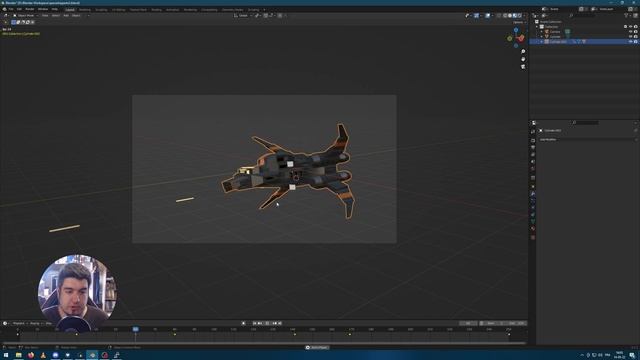Select the Camera row in outliner
This screenshot has height=360, width=640.
(584, 31)
